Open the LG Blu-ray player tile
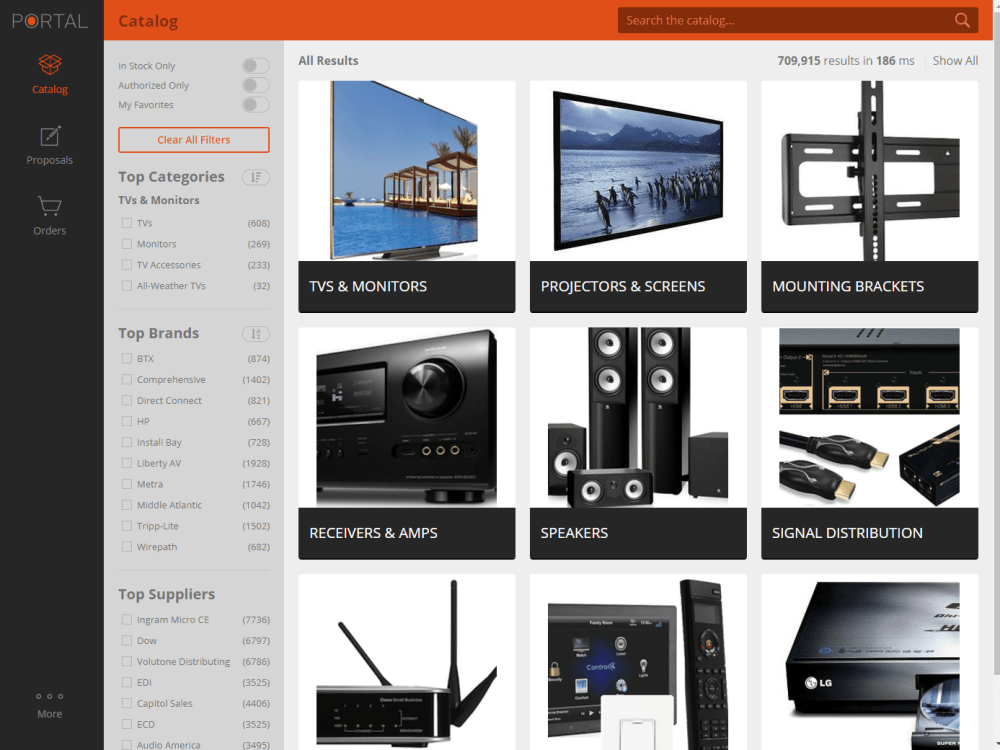Image resolution: width=1000 pixels, height=750 pixels. [x=870, y=662]
